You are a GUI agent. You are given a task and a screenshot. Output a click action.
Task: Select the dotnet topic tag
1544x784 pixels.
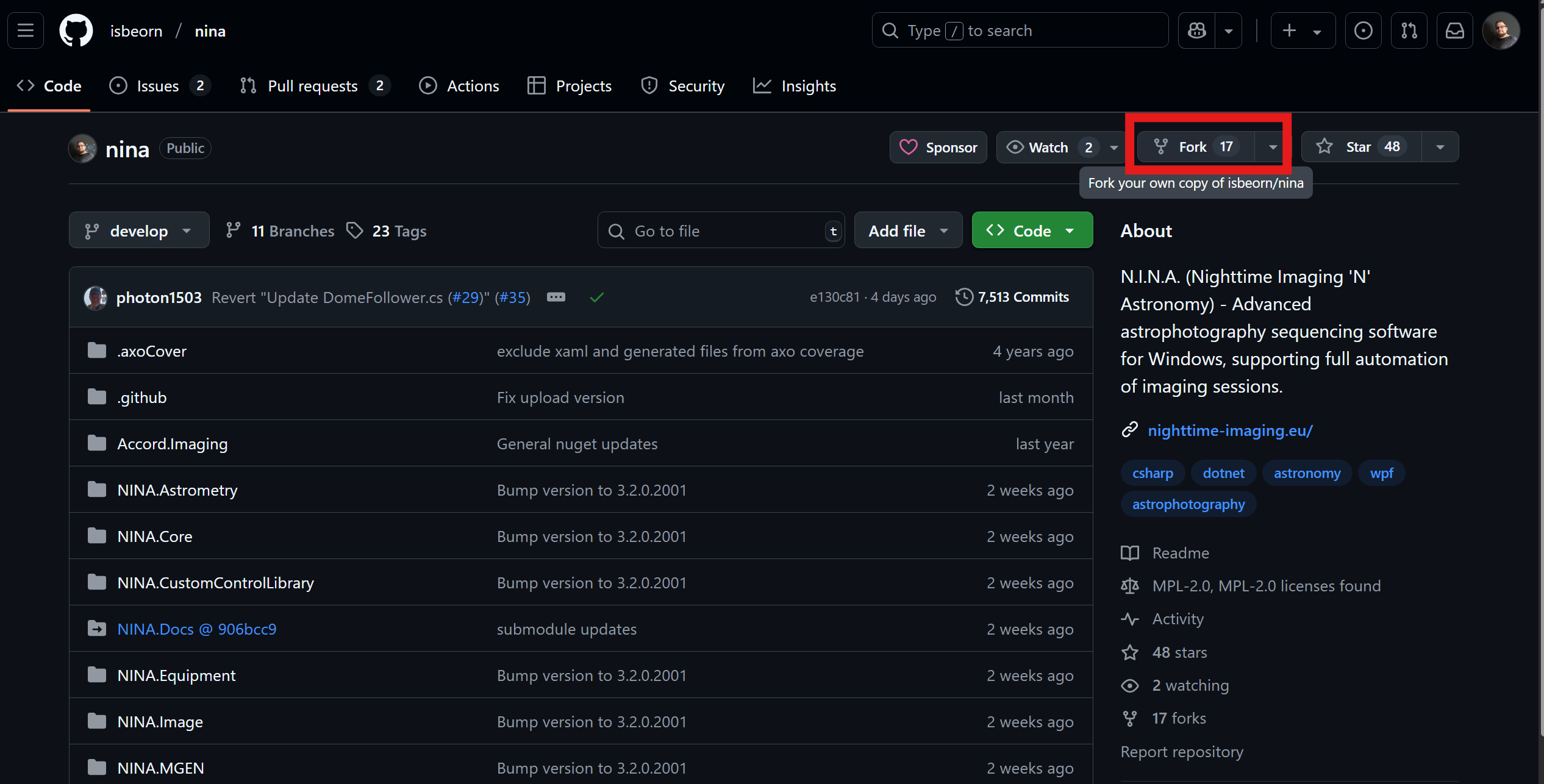click(x=1223, y=473)
